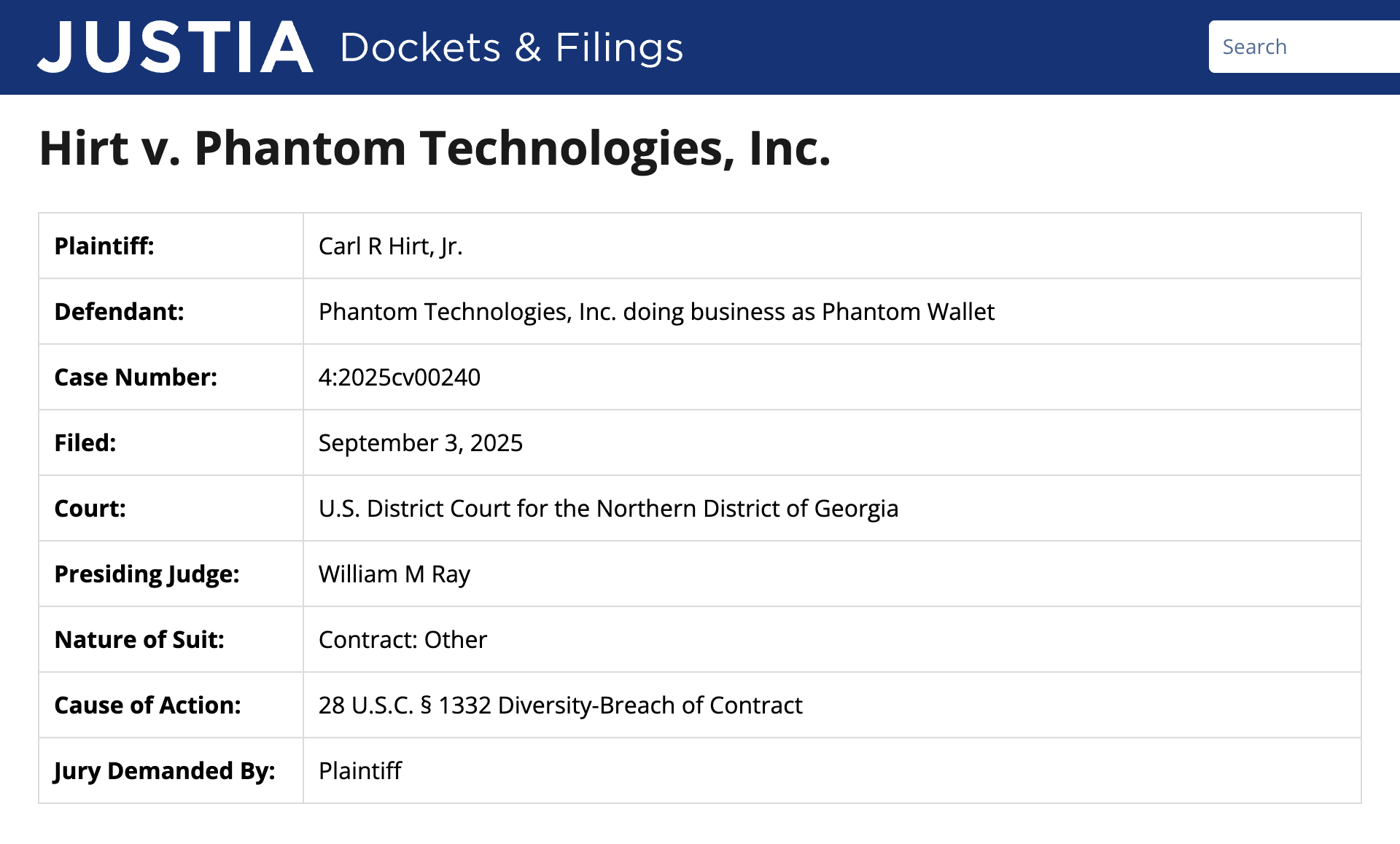
Task: Click the Nature of Suit: label
Action: [x=139, y=640]
